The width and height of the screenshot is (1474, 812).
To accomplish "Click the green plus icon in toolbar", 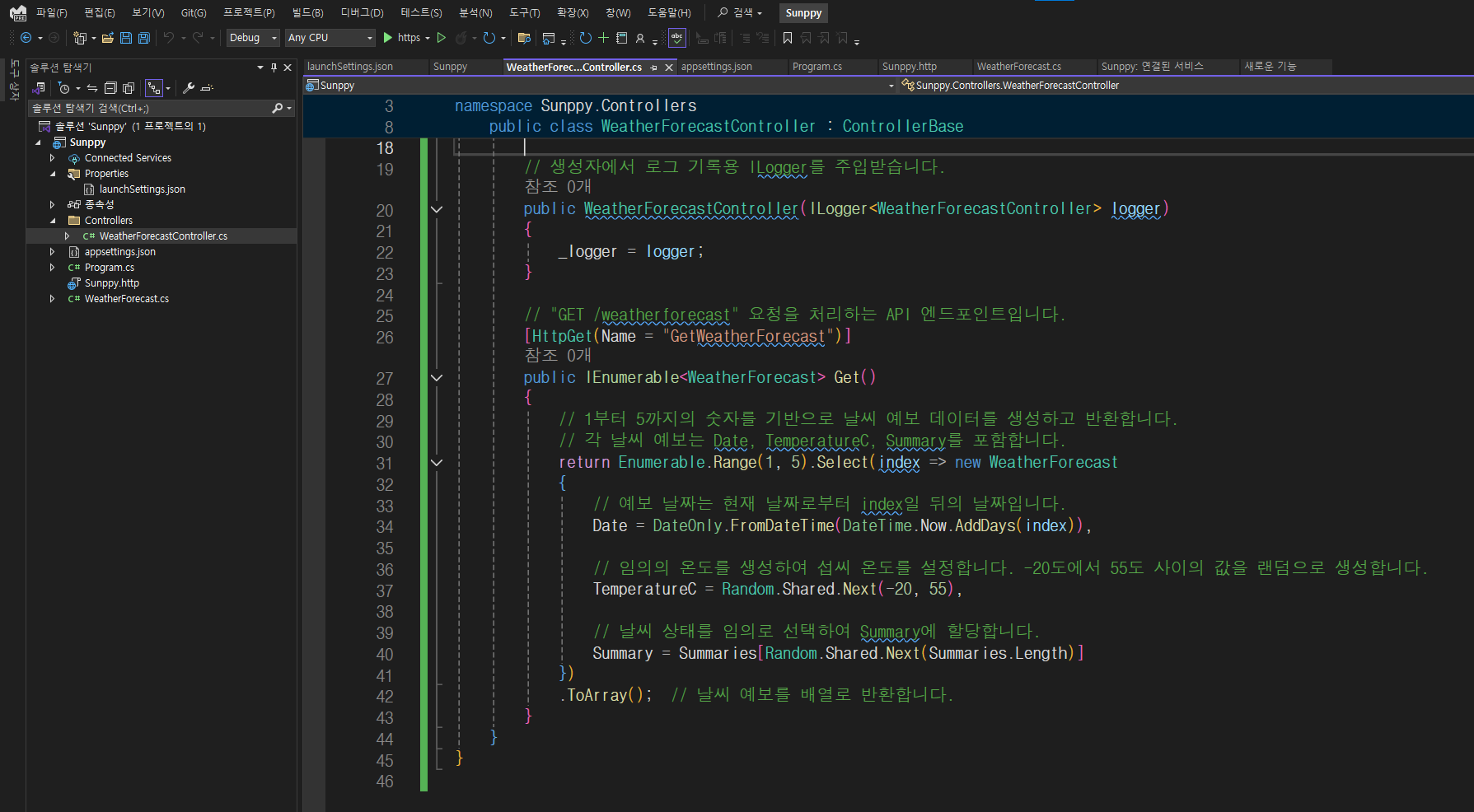I will 603,38.
